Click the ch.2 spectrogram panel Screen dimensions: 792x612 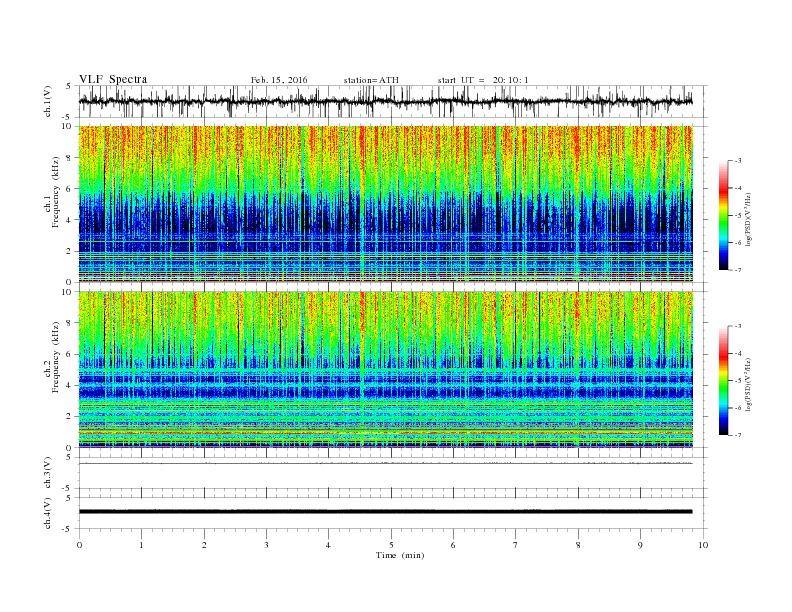pyautogui.click(x=386, y=369)
